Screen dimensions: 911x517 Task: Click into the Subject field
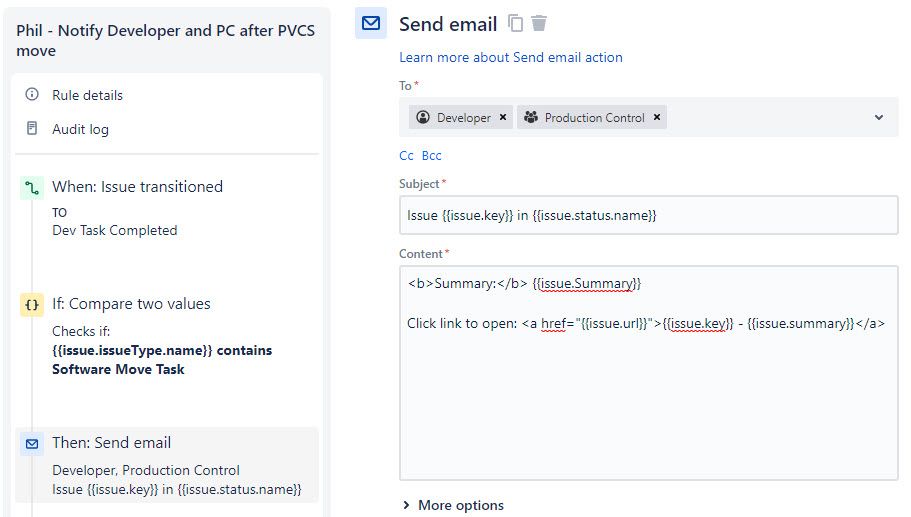coord(648,215)
